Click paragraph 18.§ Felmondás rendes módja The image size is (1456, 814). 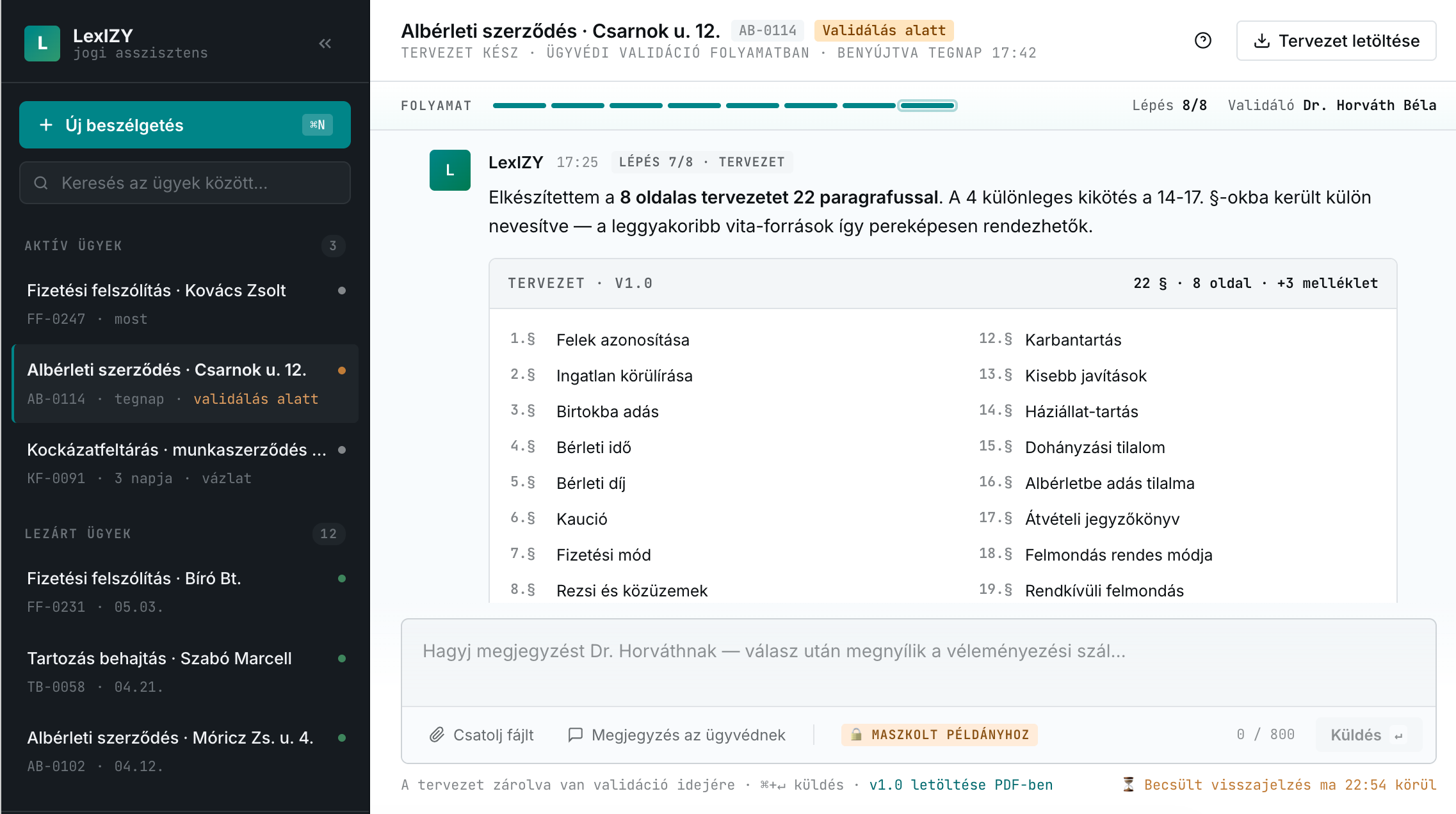tap(1096, 555)
